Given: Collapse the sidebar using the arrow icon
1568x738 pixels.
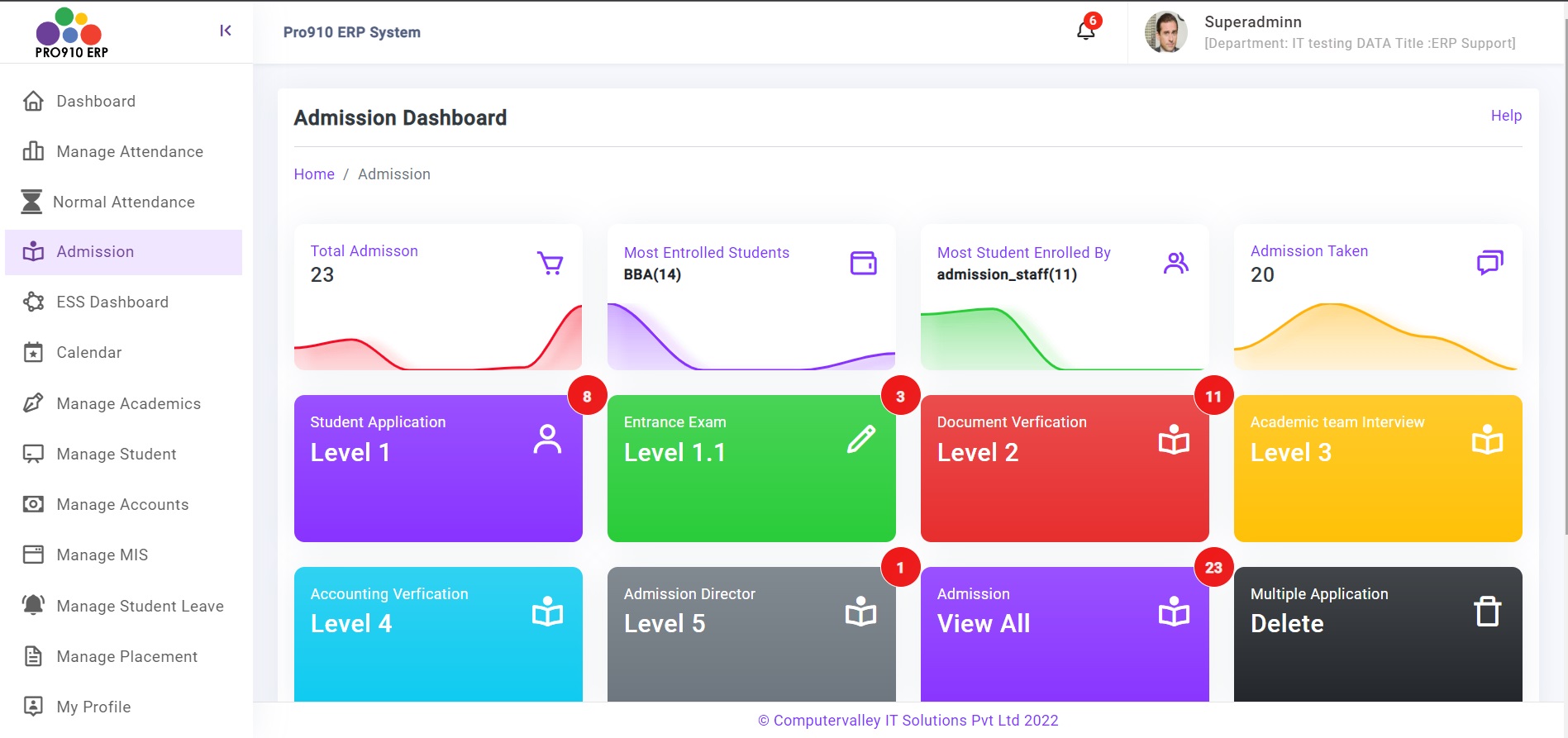Looking at the screenshot, I should pos(225,31).
